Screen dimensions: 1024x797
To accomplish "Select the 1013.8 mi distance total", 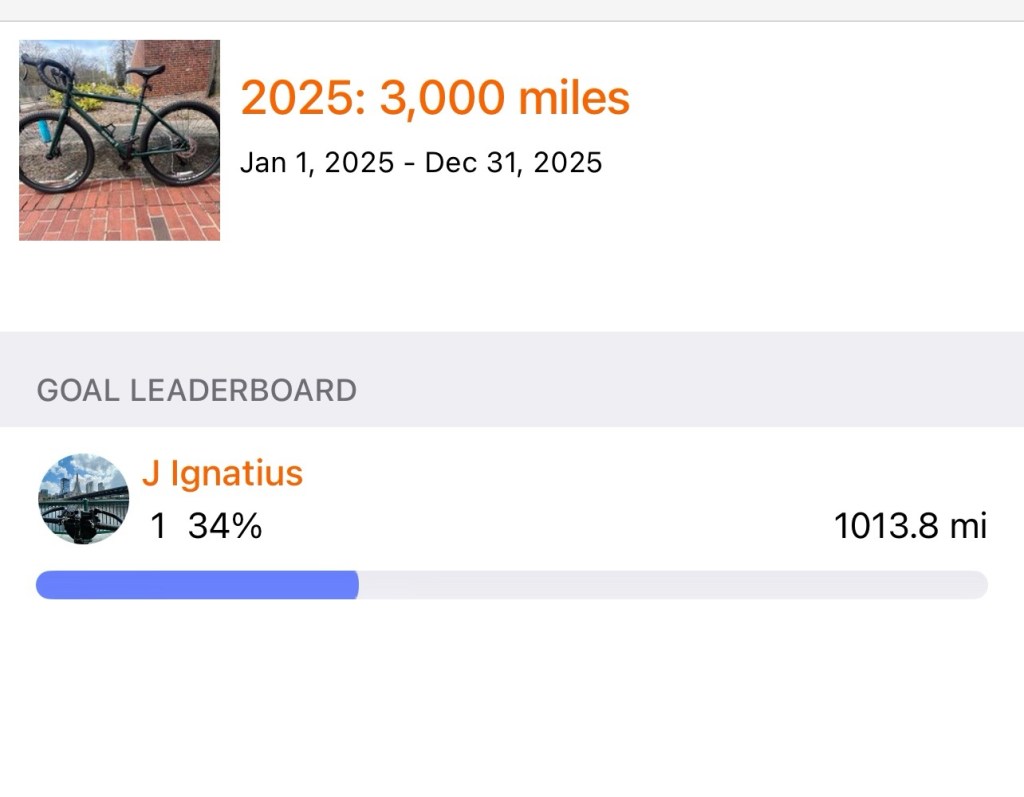I will click(x=910, y=526).
